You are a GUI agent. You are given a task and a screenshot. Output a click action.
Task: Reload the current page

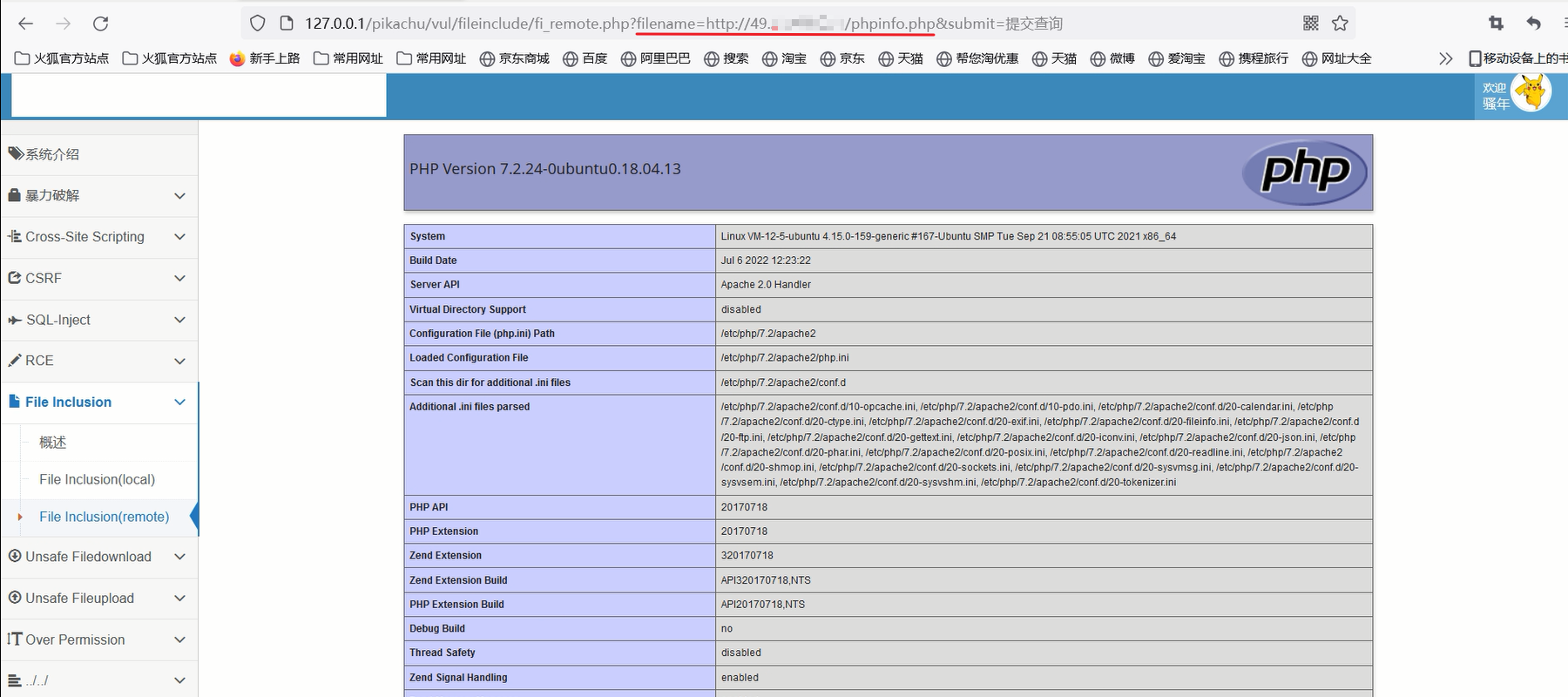[101, 24]
